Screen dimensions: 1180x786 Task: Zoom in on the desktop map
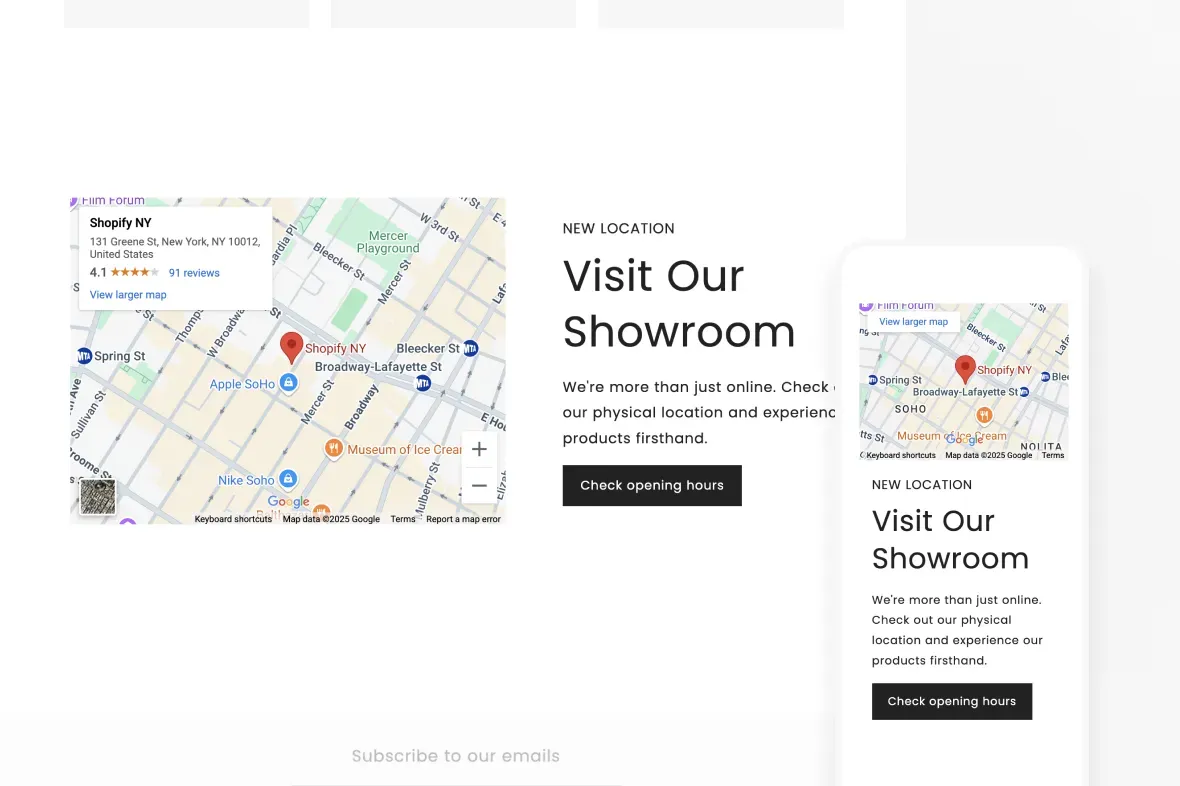479,449
